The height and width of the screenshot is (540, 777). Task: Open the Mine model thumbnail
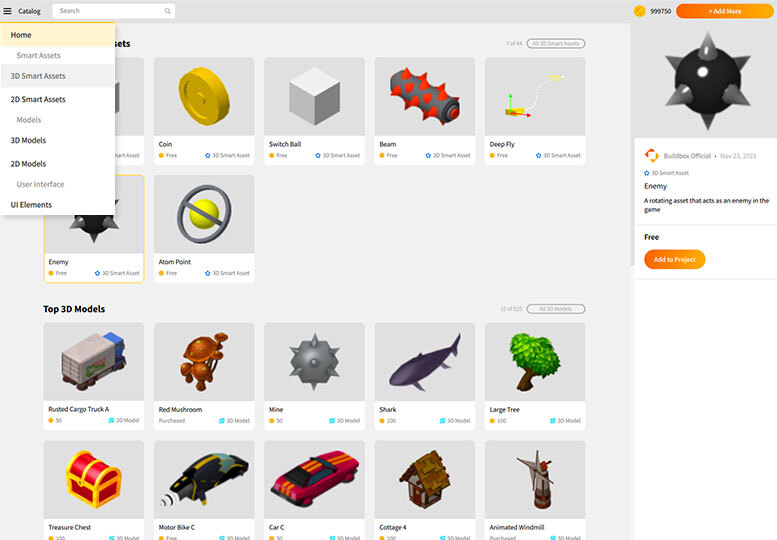pos(315,362)
